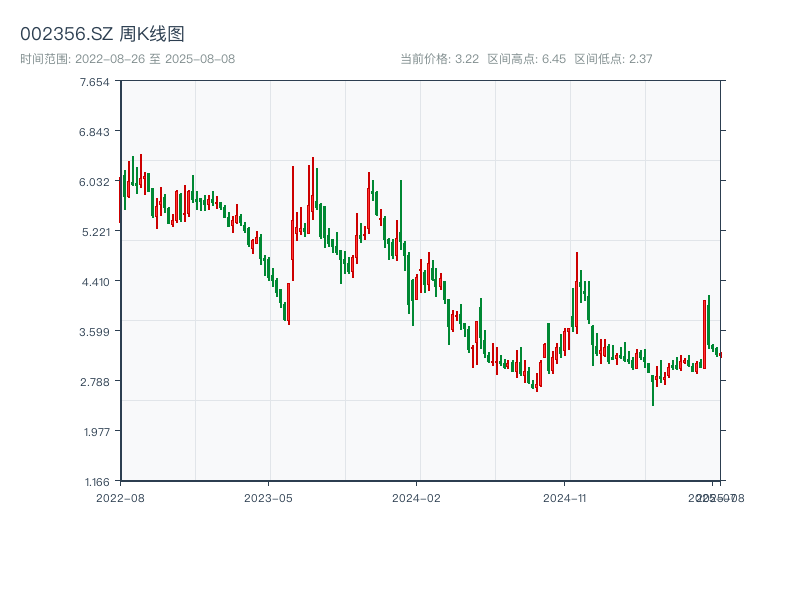Click the lowest green candle dipping below 2.788
This screenshot has width=800, height=600.
coord(653,390)
